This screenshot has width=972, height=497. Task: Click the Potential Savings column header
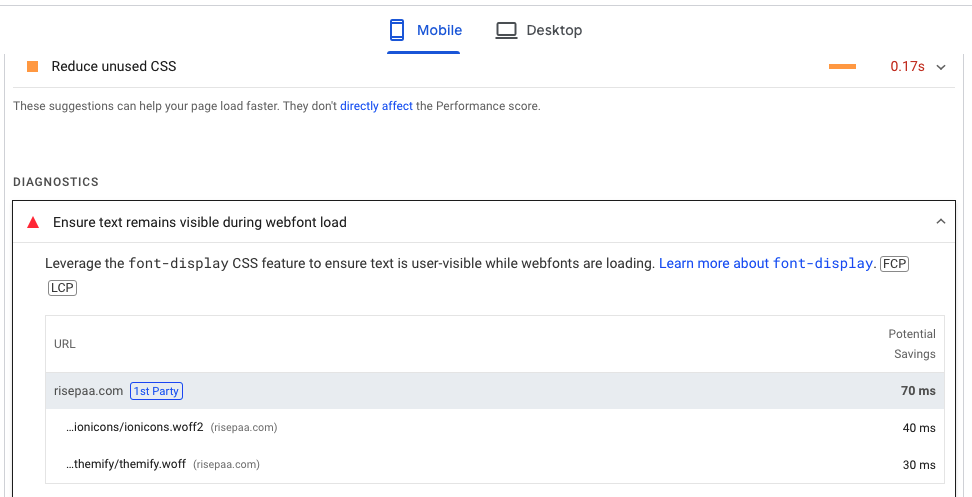pos(911,344)
